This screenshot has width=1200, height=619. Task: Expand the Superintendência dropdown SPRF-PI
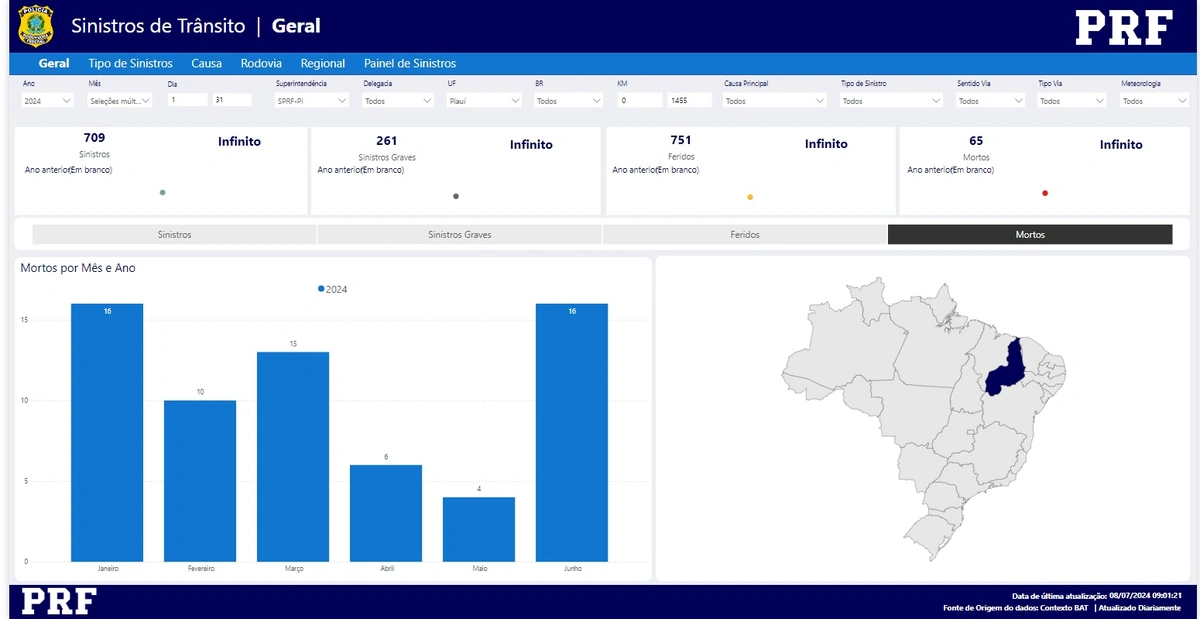312,101
